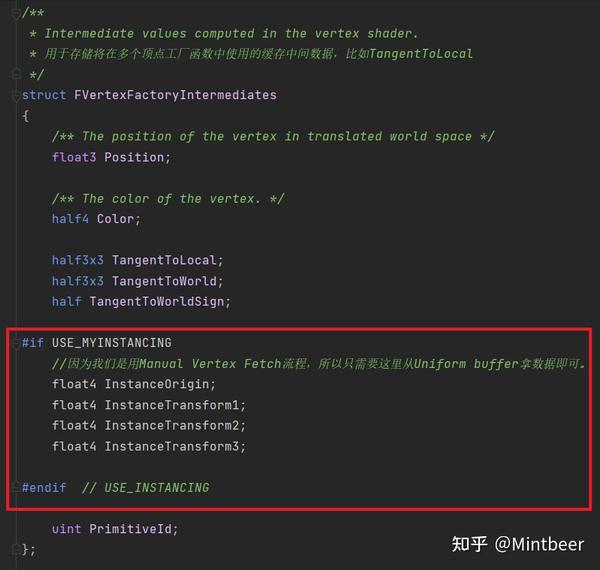Click the half4 Color variable name
Screen dimensions: 600x570
116,219
